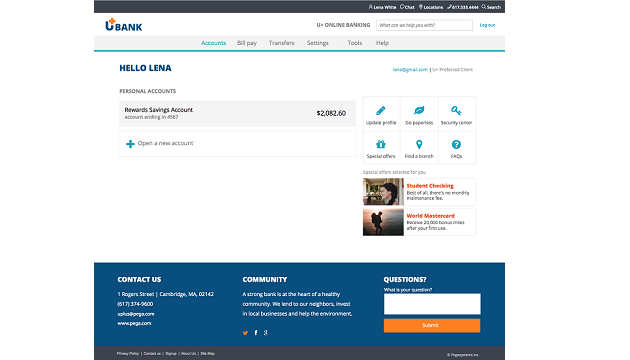Click the Student Checking offer thumbnail

coord(383,192)
